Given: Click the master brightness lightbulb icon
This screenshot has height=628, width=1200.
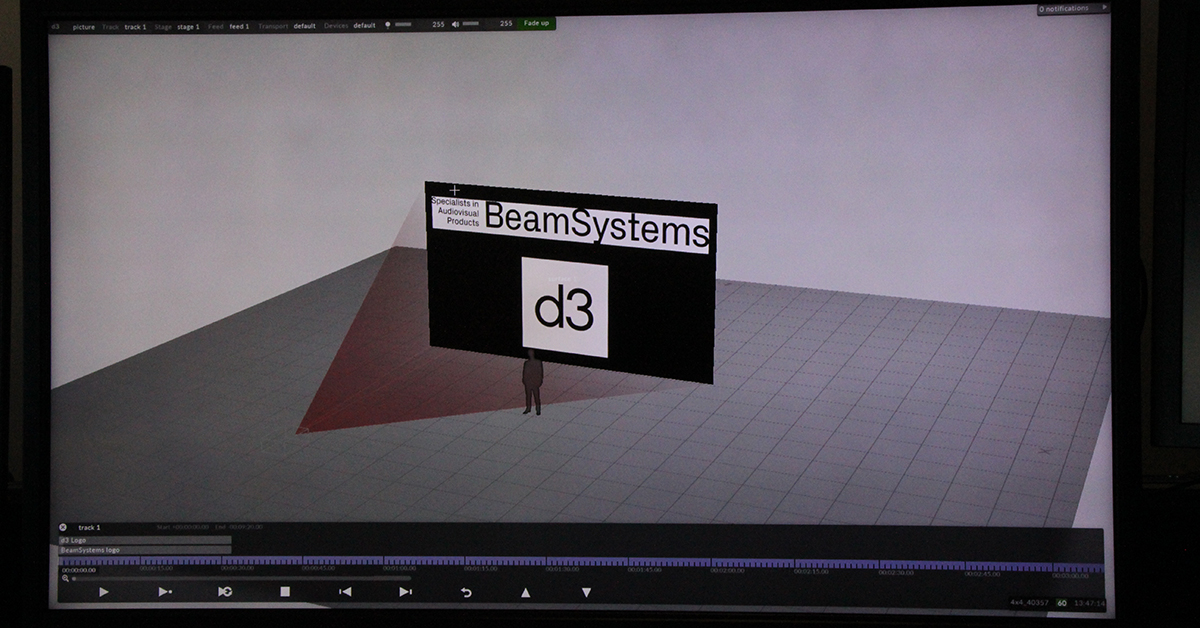Looking at the screenshot, I should [x=388, y=23].
